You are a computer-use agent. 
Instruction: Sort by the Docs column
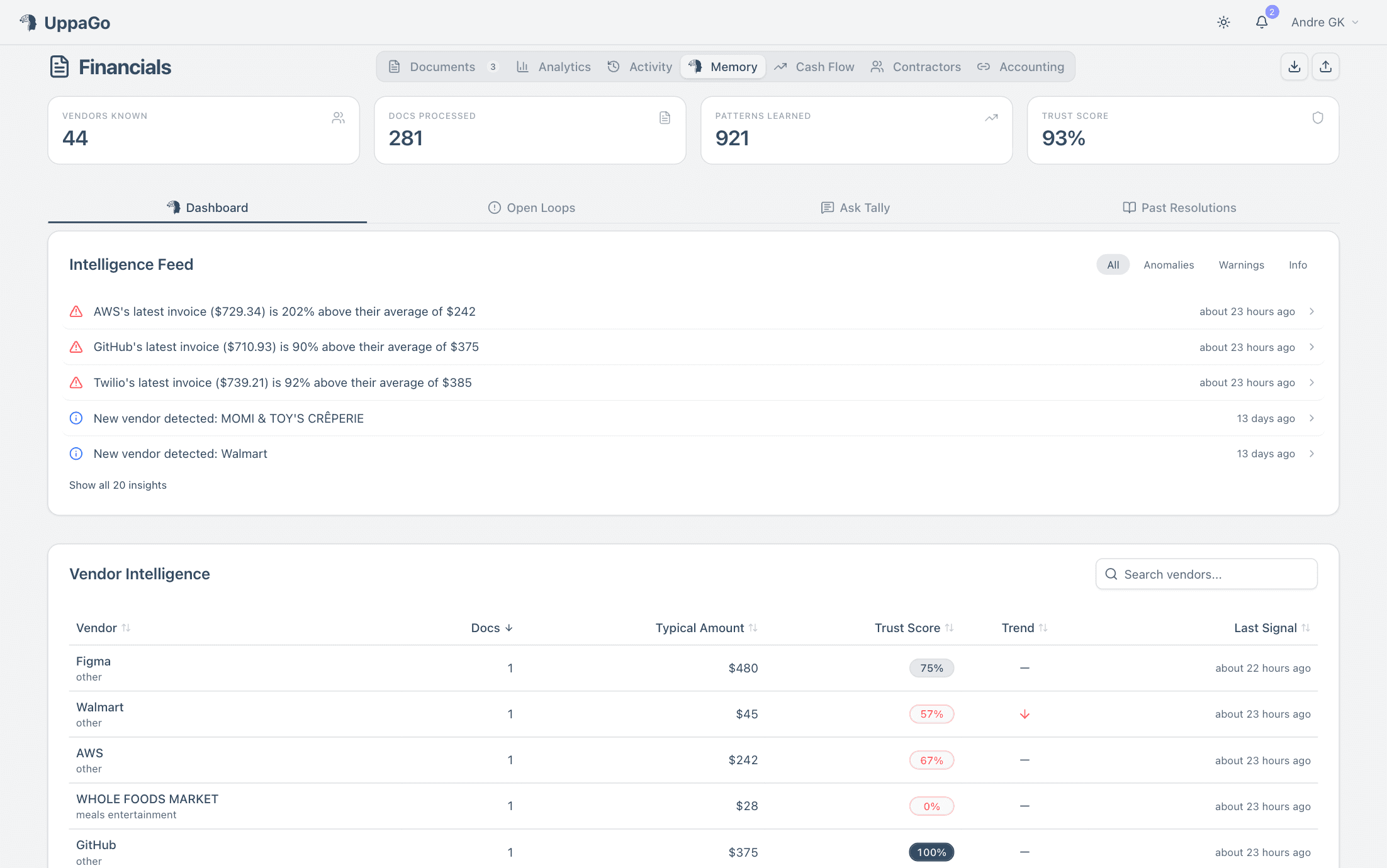coord(492,628)
